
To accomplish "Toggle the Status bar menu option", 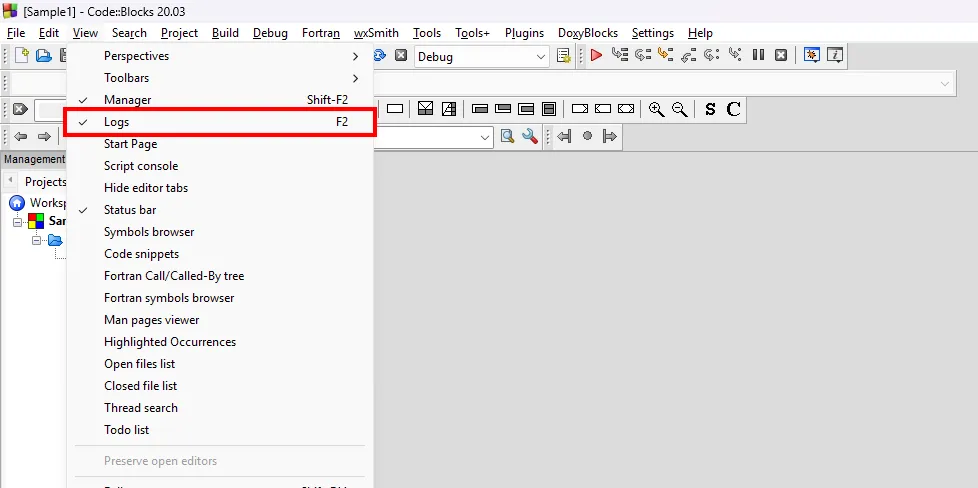I will [130, 210].
